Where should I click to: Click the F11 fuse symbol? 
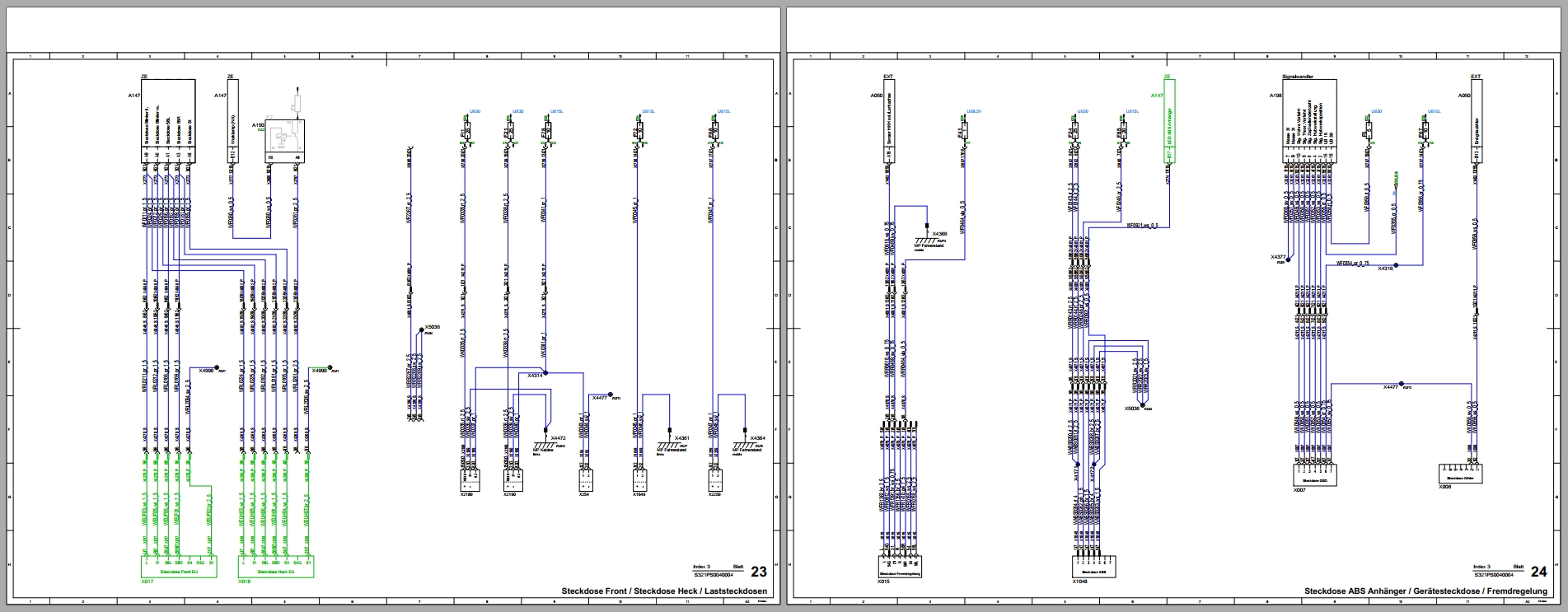(466, 132)
